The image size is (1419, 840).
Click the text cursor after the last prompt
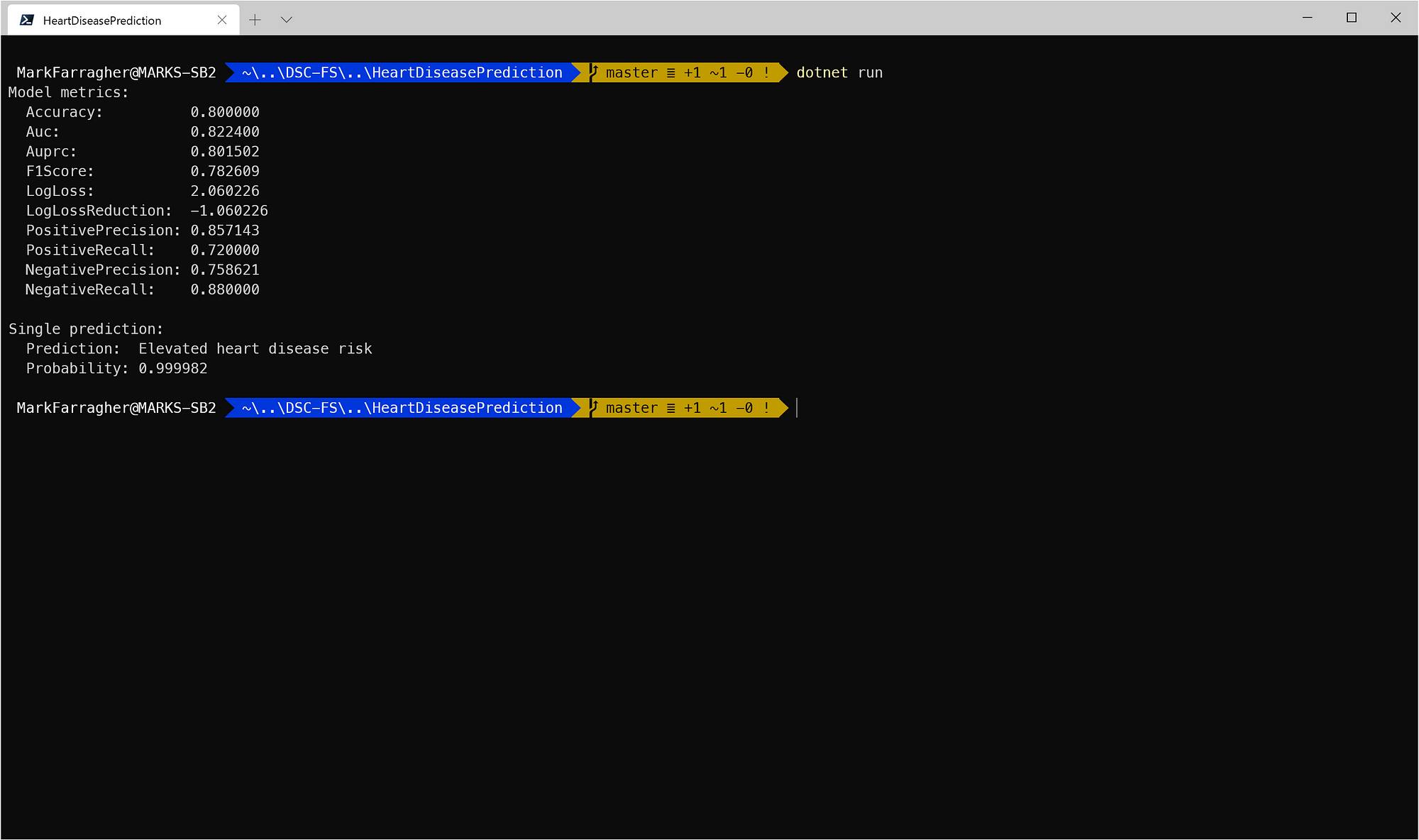pos(797,408)
